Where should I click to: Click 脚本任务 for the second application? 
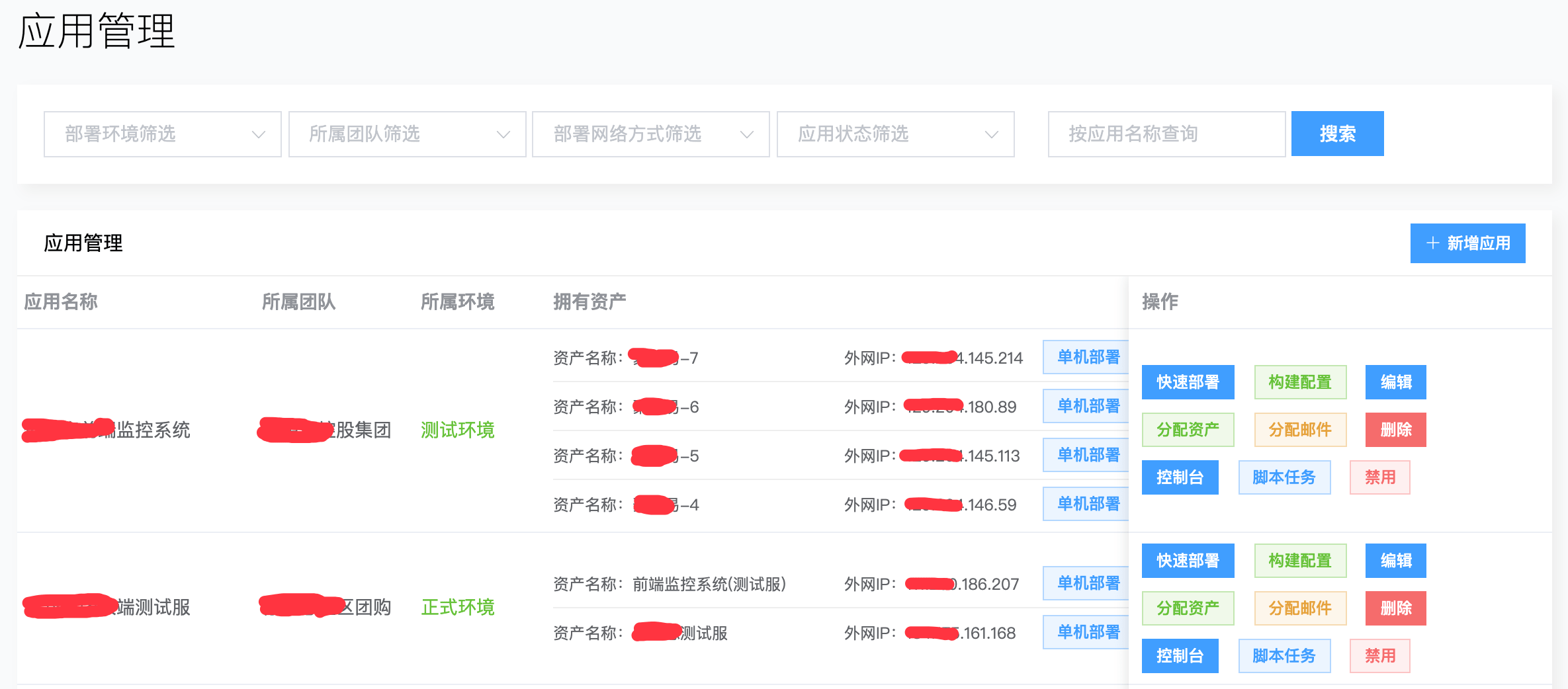(x=1284, y=656)
